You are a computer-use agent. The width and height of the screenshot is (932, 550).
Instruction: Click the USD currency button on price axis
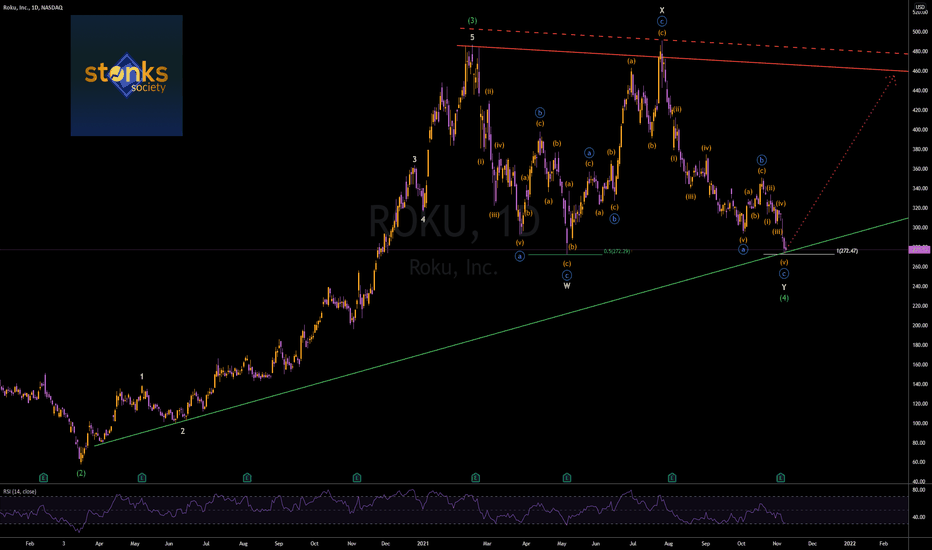coord(920,7)
